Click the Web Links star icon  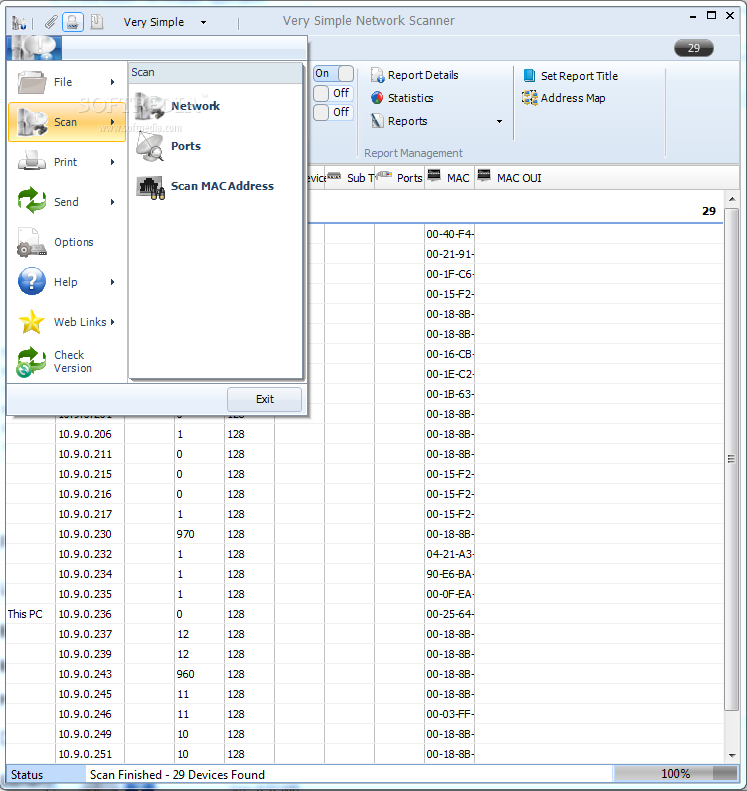tap(31, 322)
